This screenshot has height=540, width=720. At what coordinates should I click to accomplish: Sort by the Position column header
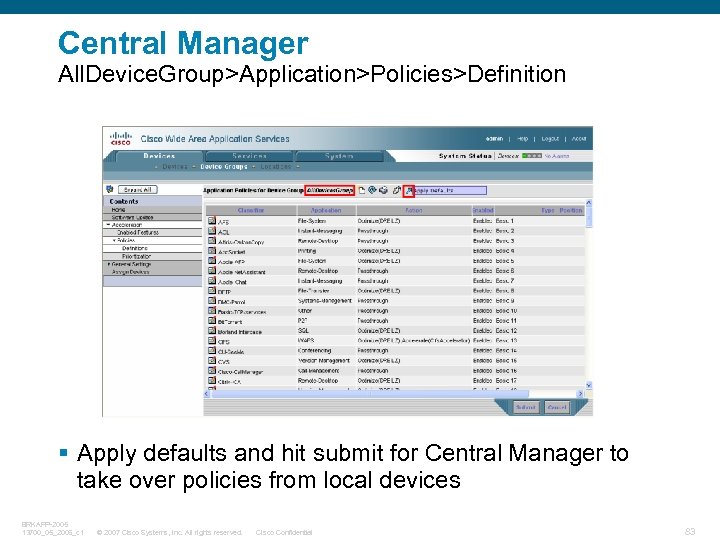[x=571, y=210]
